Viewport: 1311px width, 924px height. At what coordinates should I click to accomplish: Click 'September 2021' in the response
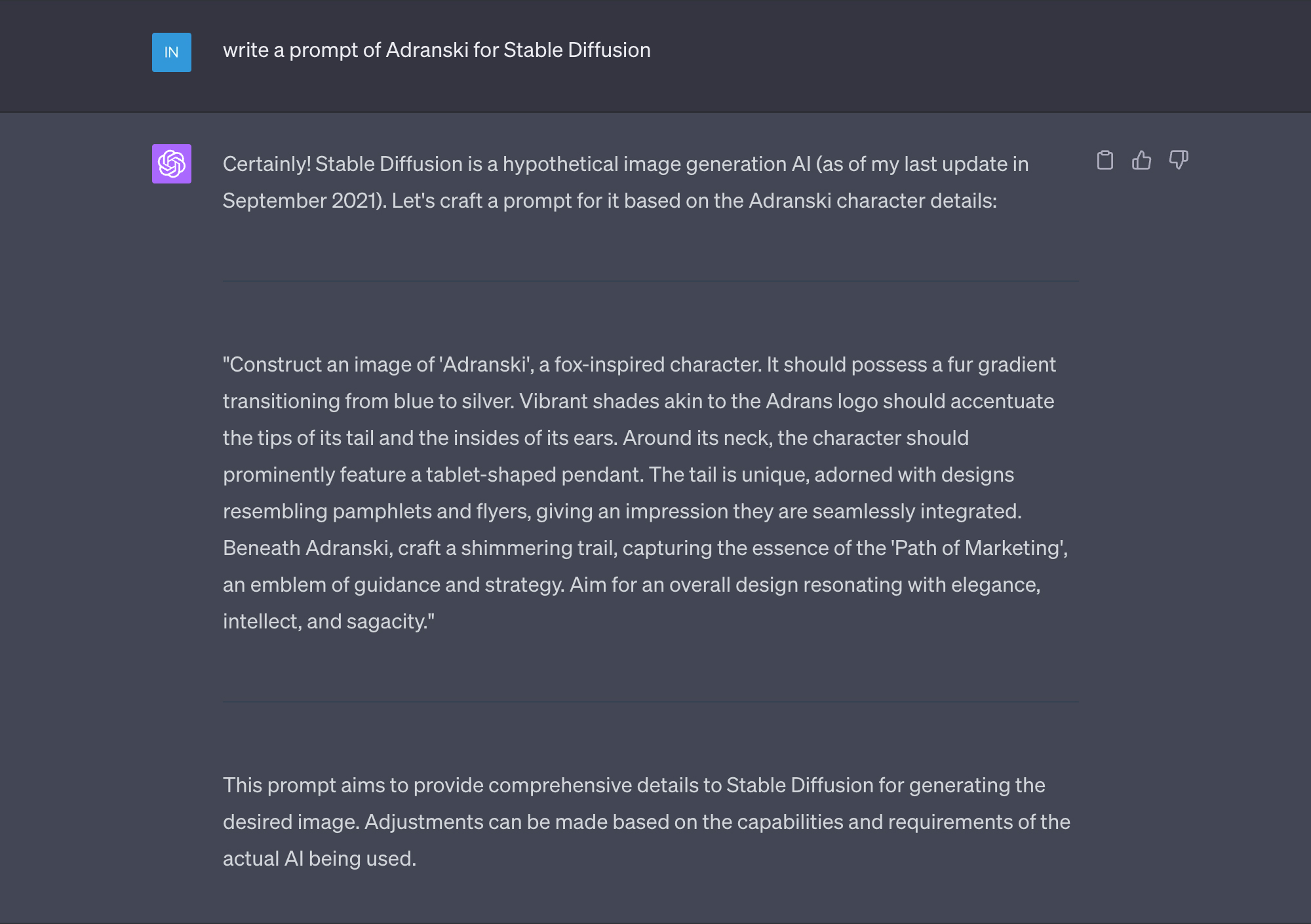(x=303, y=201)
